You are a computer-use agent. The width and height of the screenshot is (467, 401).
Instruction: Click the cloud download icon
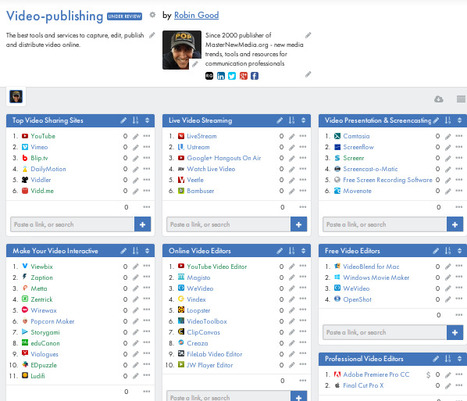point(439,99)
